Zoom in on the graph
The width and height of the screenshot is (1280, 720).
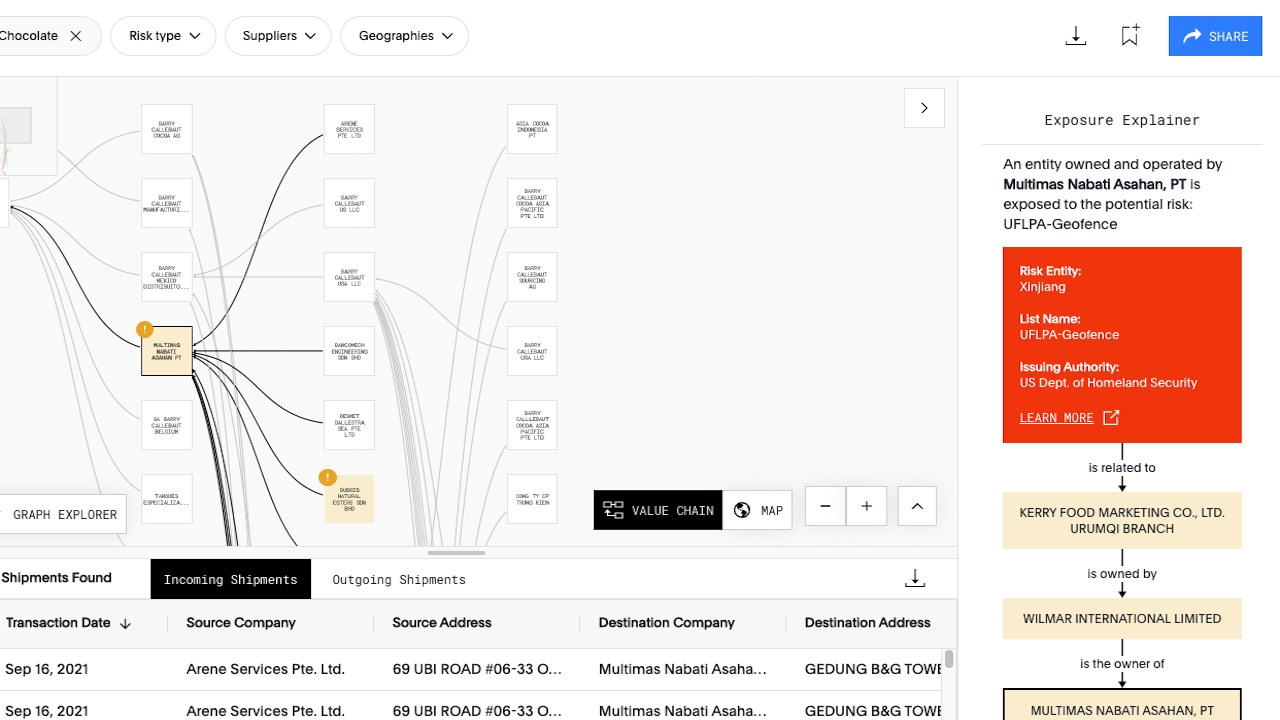(x=866, y=506)
